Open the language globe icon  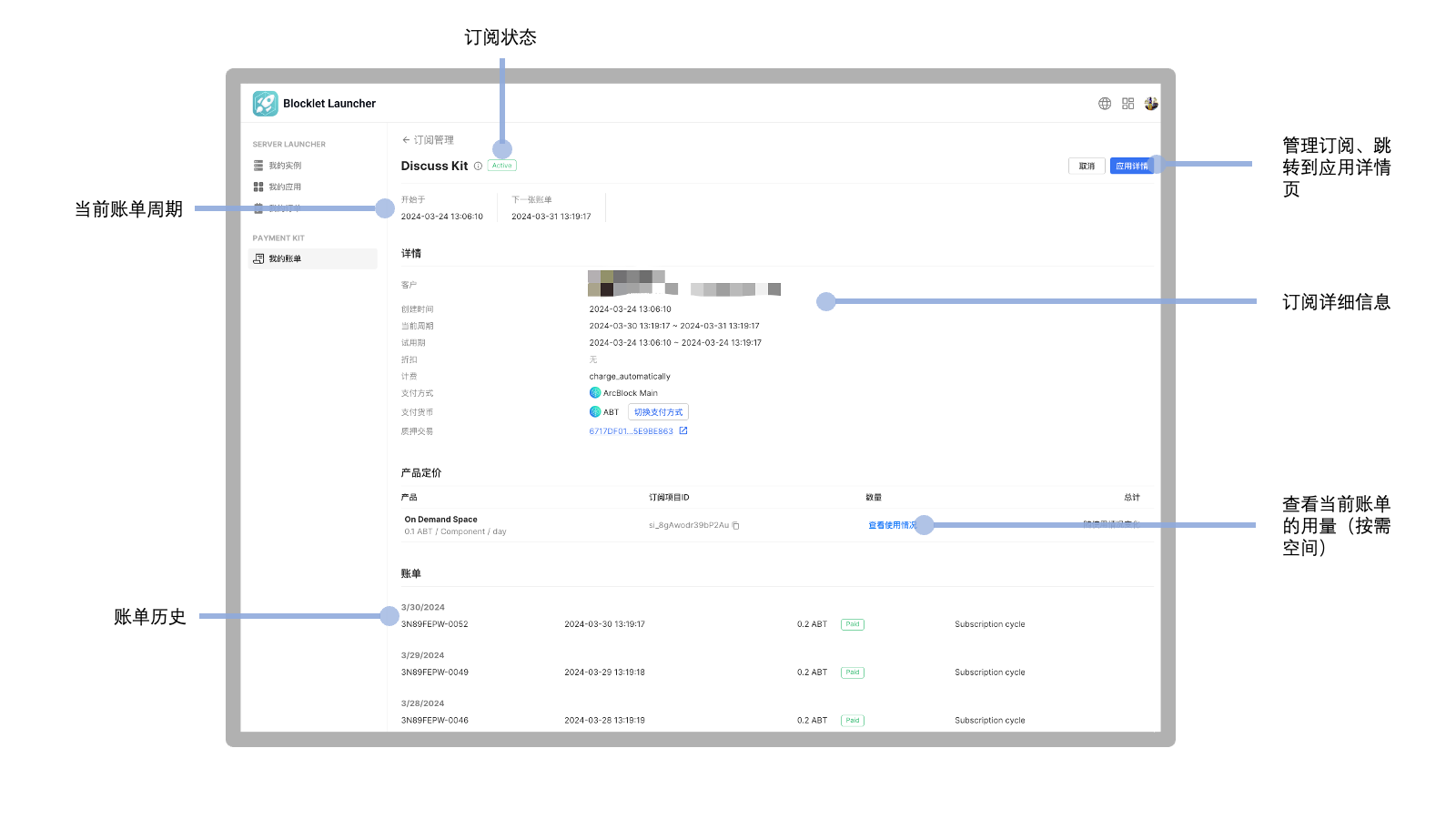tap(1105, 104)
